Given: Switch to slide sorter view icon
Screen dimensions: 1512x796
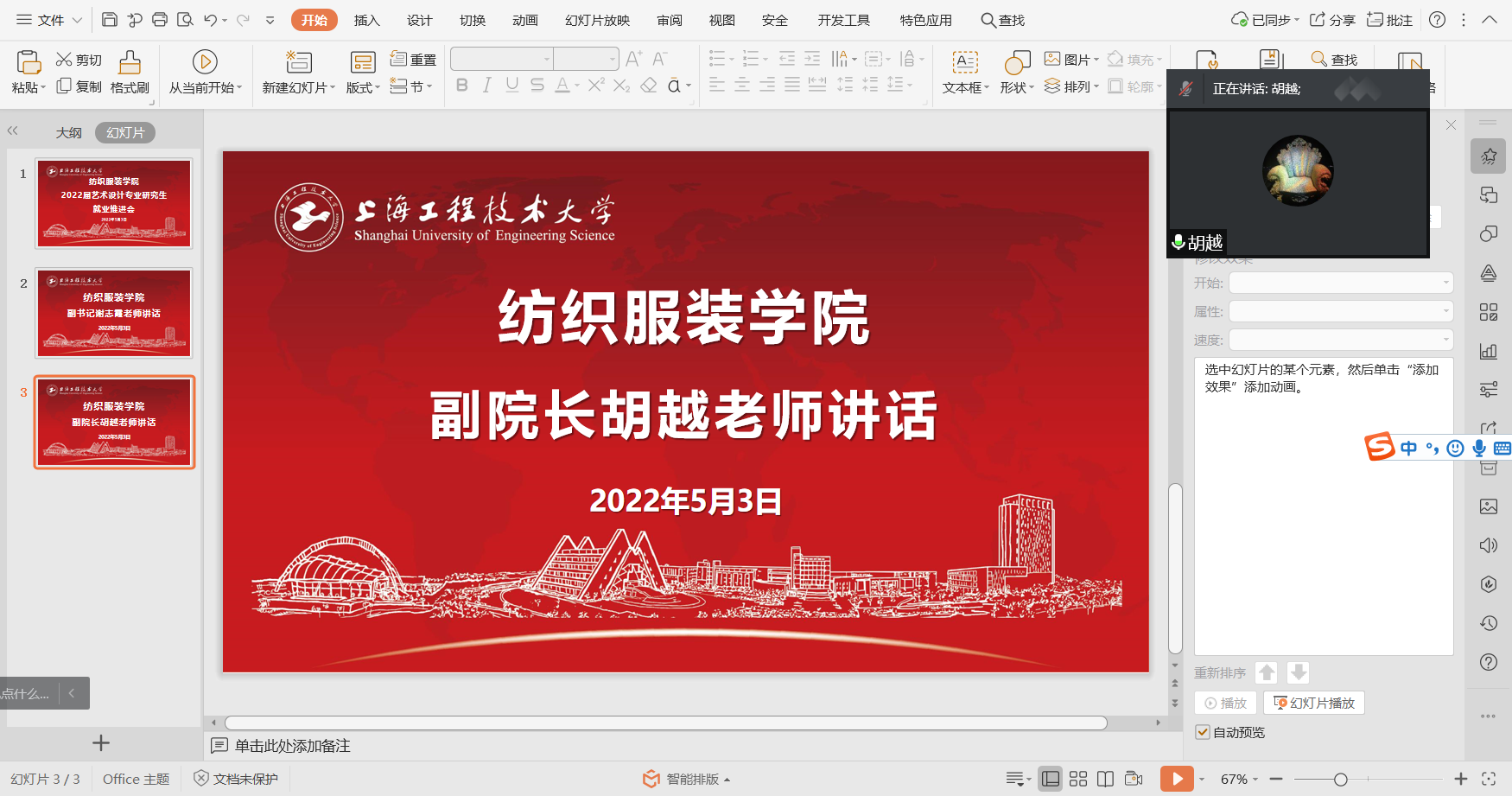Looking at the screenshot, I should tap(1078, 779).
